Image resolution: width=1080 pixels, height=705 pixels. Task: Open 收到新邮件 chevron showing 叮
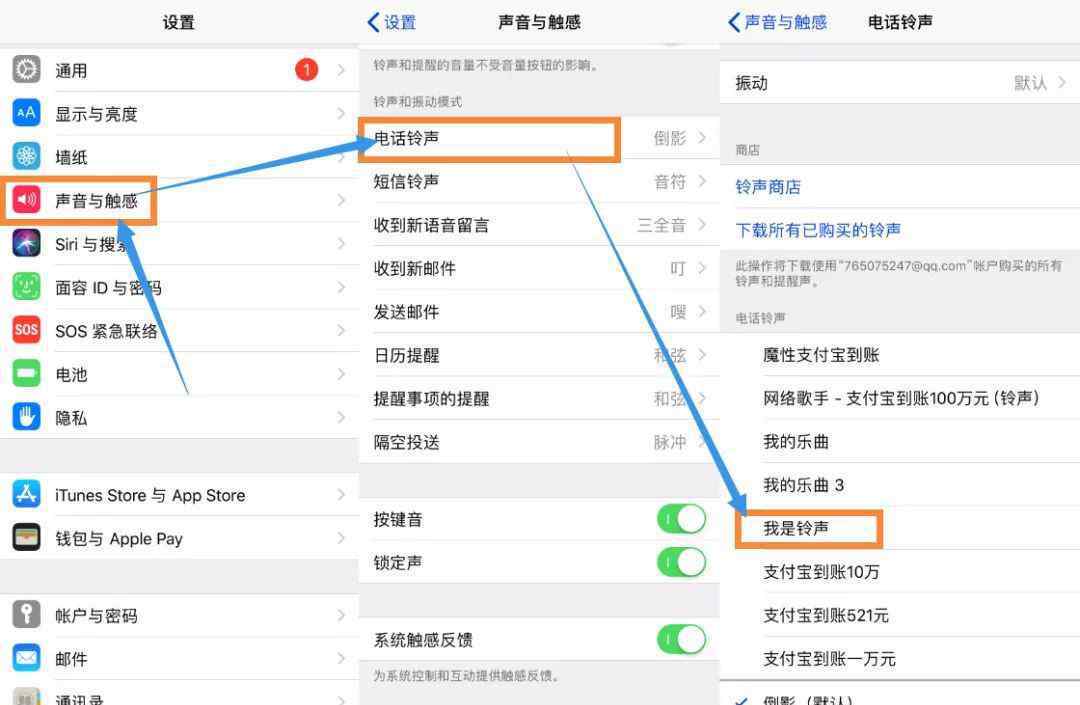coord(702,268)
